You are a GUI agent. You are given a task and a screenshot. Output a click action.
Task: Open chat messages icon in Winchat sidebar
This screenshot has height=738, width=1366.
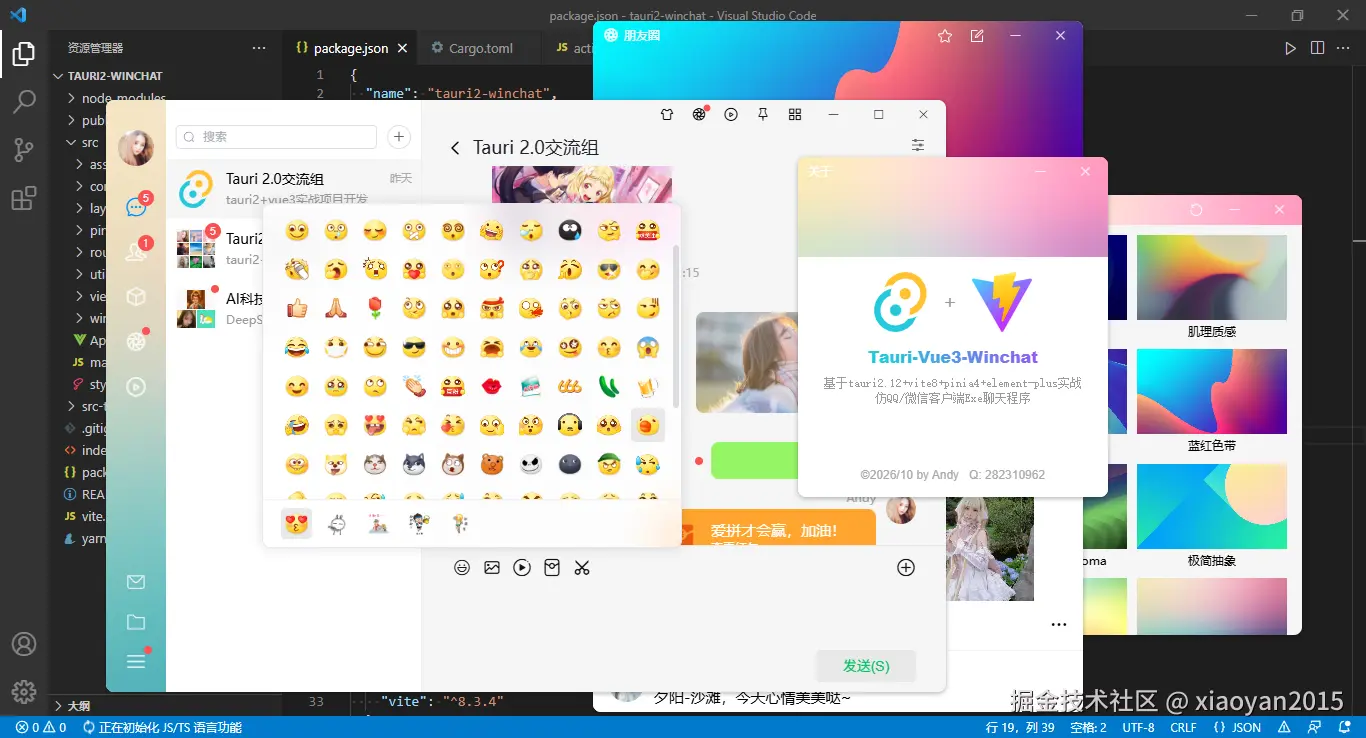pyautogui.click(x=136, y=208)
